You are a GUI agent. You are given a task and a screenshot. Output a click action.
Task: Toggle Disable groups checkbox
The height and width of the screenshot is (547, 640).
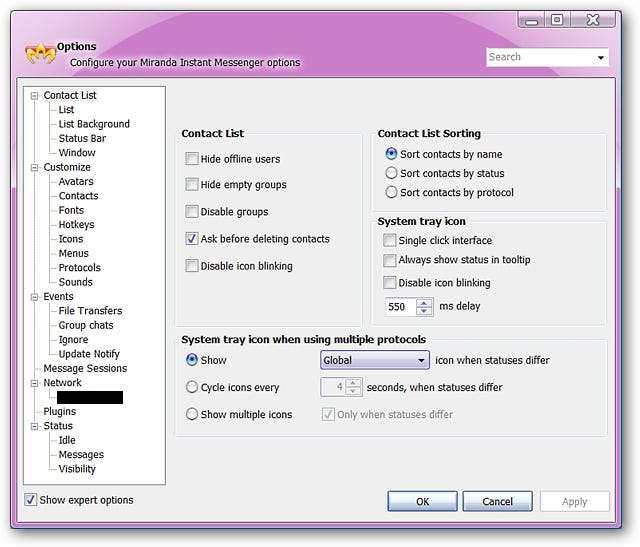pos(192,211)
